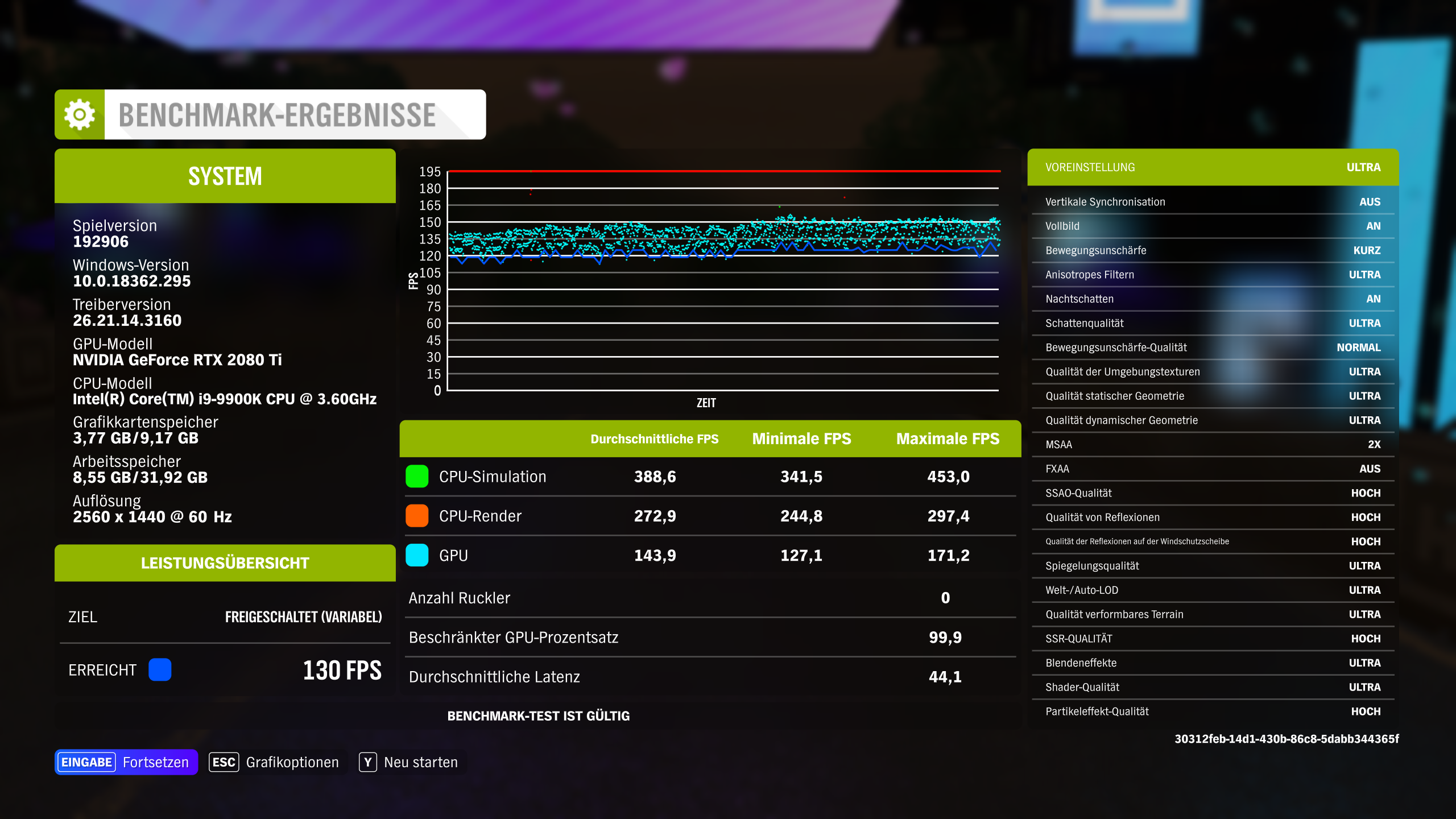Click the Leistungsübersicht panel header
The image size is (1456, 819).
tap(225, 563)
